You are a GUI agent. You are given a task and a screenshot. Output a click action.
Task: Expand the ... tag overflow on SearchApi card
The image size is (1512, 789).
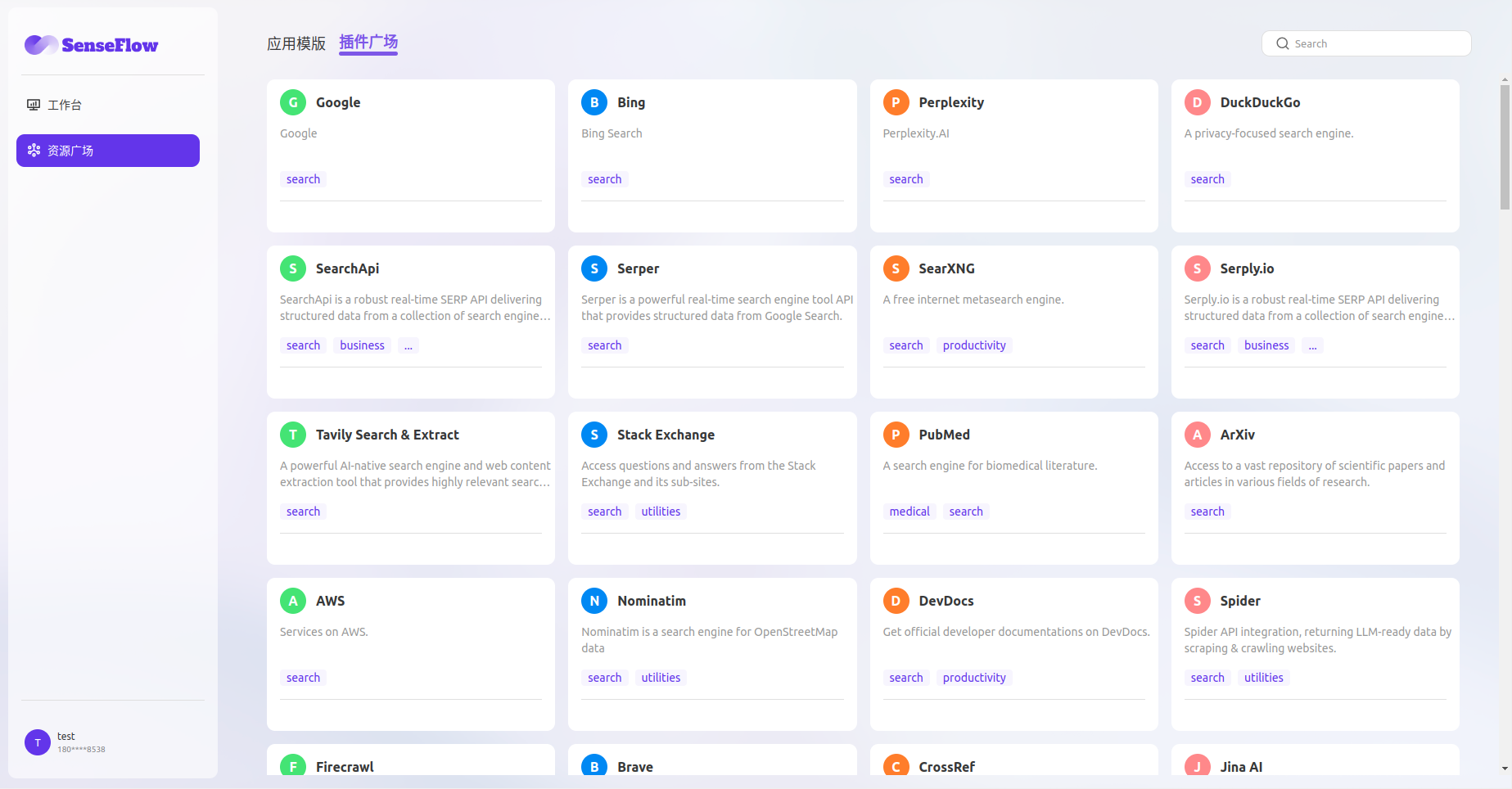tap(408, 345)
